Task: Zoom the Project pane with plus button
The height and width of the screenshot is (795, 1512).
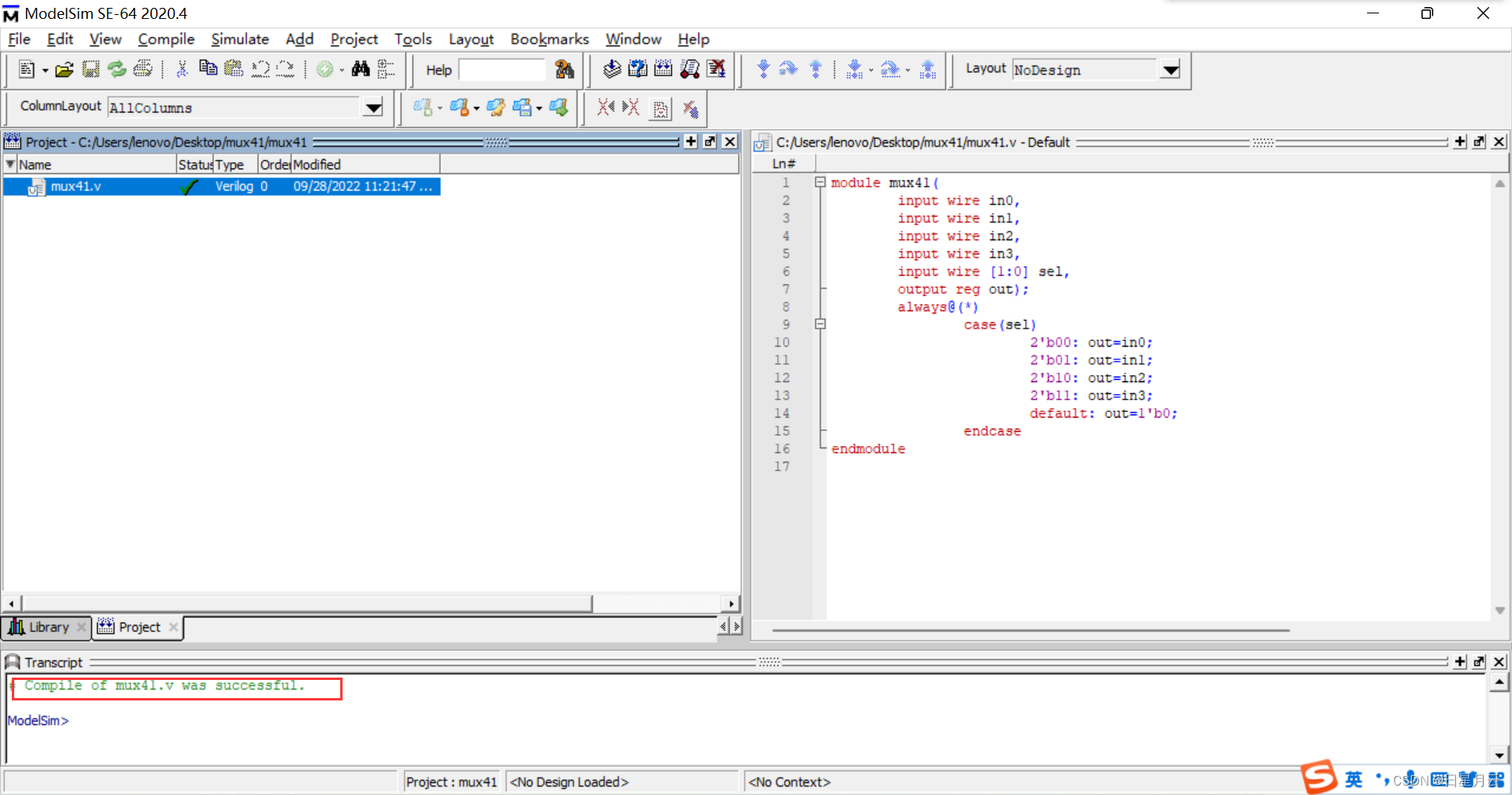Action: (691, 142)
